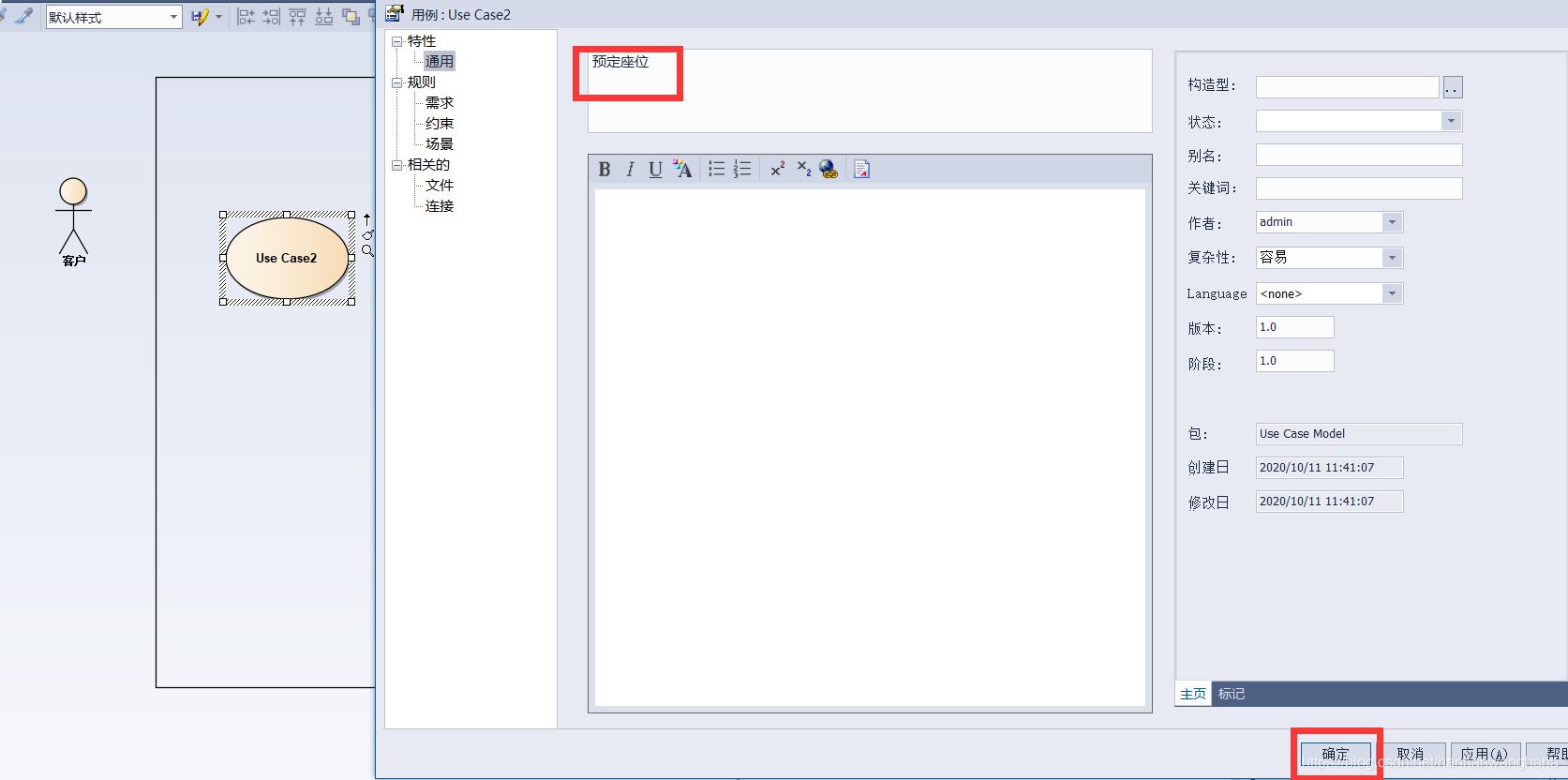Click the quick linker arrow beside Use Case2
Image resolution: width=1568 pixels, height=780 pixels.
[x=366, y=220]
